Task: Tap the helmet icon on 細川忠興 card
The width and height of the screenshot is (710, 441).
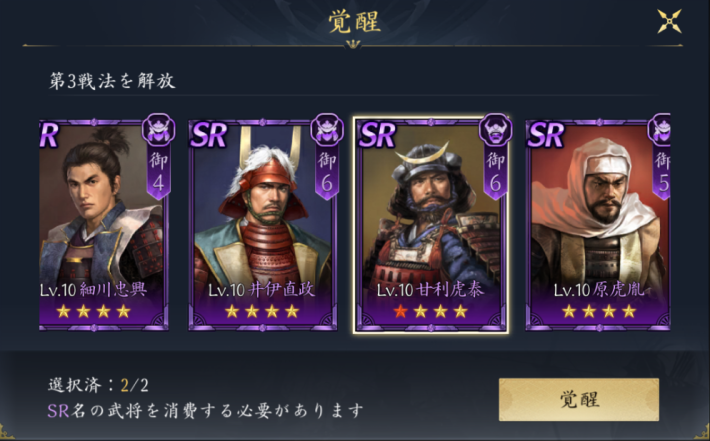Action: pos(158,130)
